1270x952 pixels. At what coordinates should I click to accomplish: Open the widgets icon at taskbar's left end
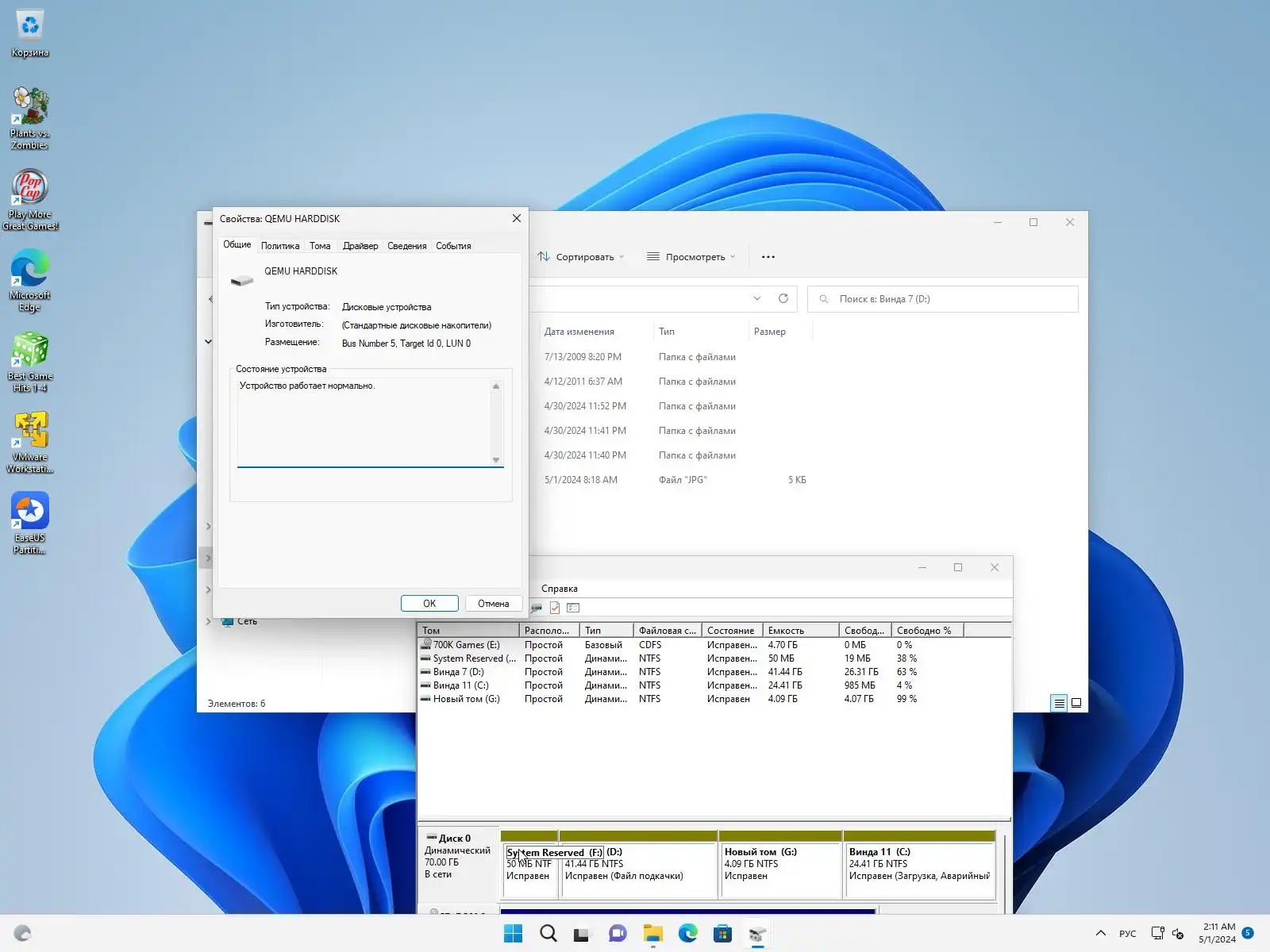pyautogui.click(x=22, y=934)
